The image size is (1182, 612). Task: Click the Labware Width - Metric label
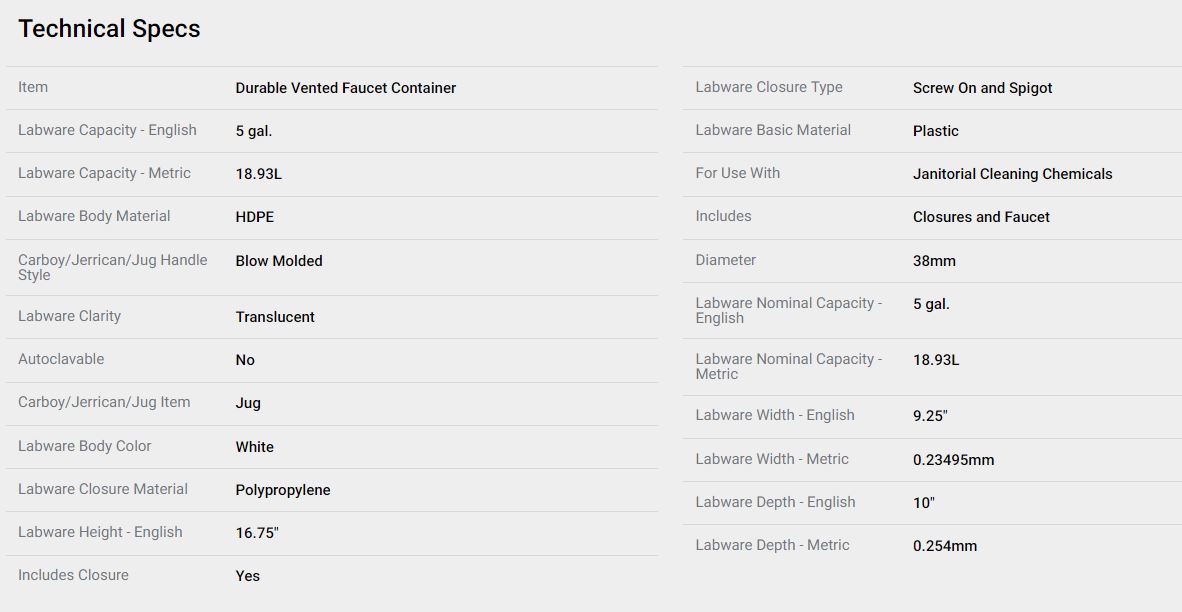772,458
